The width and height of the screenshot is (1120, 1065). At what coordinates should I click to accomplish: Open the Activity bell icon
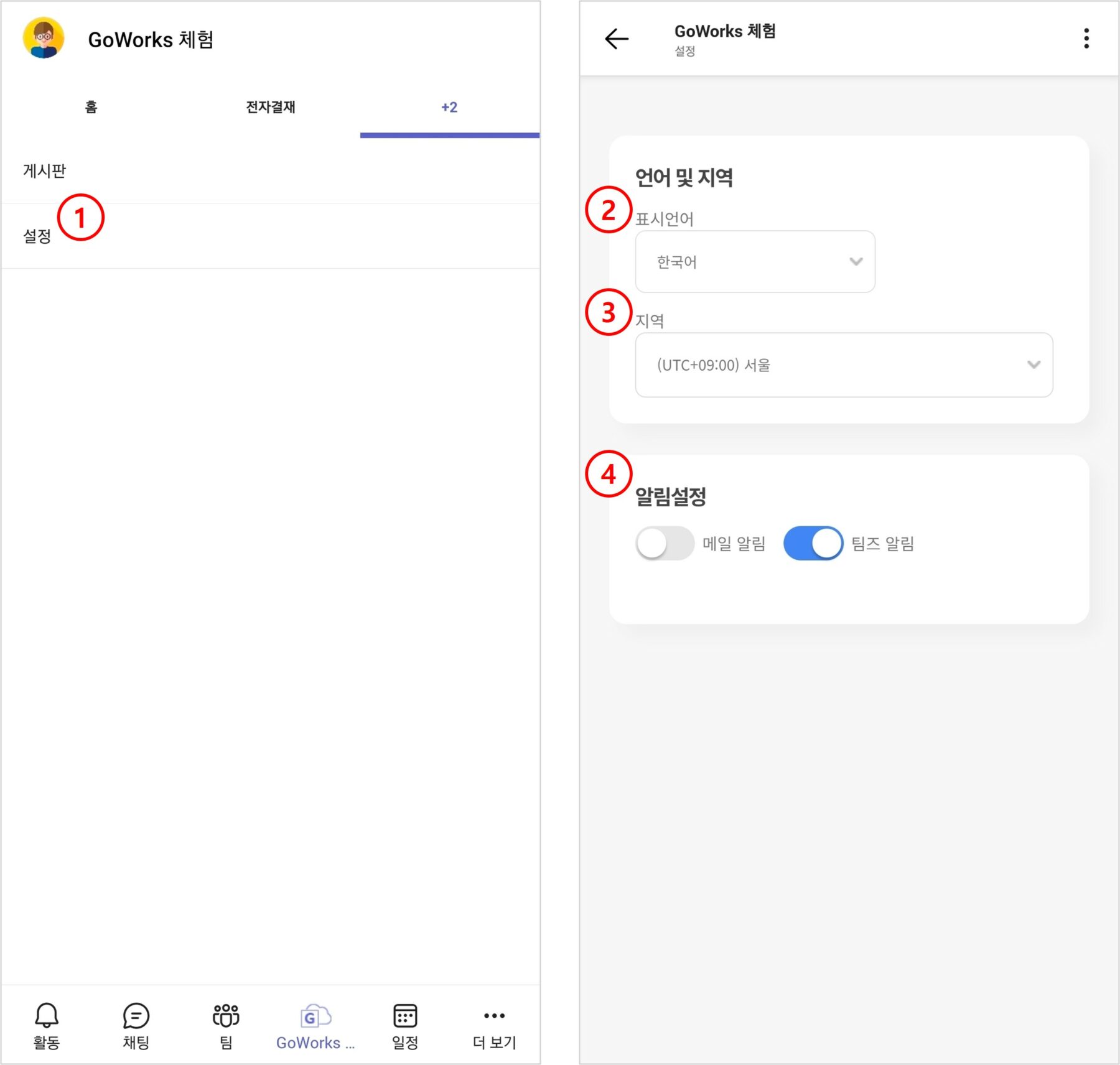(46, 1016)
